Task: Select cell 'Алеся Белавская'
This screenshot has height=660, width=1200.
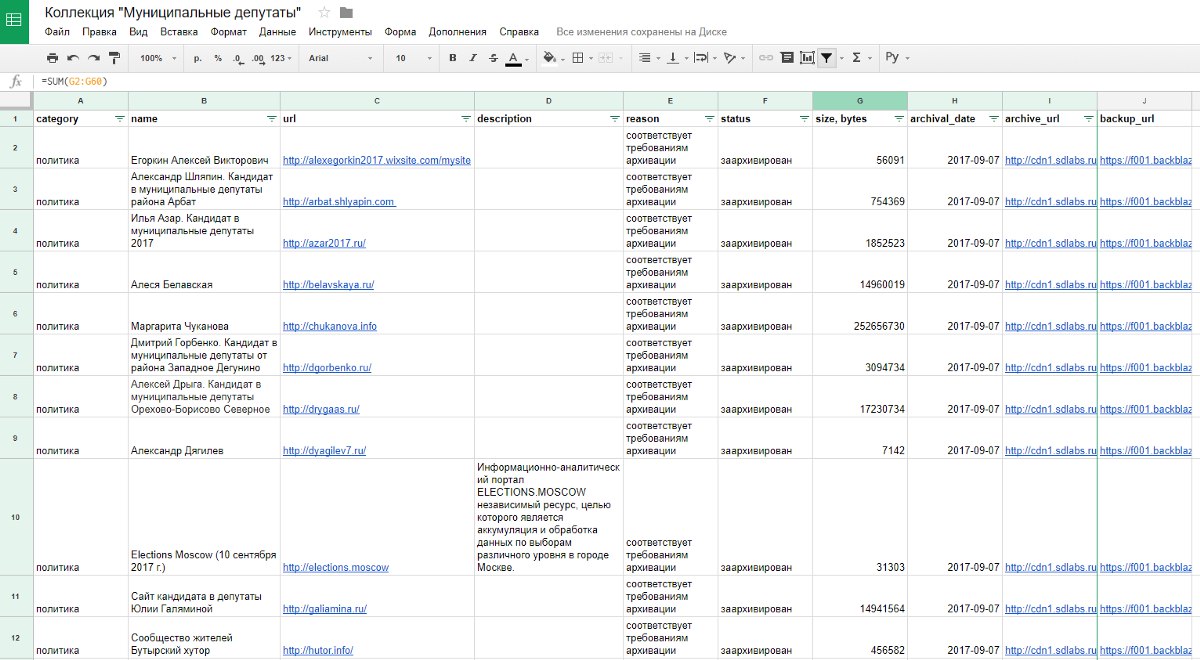Action: (204, 271)
